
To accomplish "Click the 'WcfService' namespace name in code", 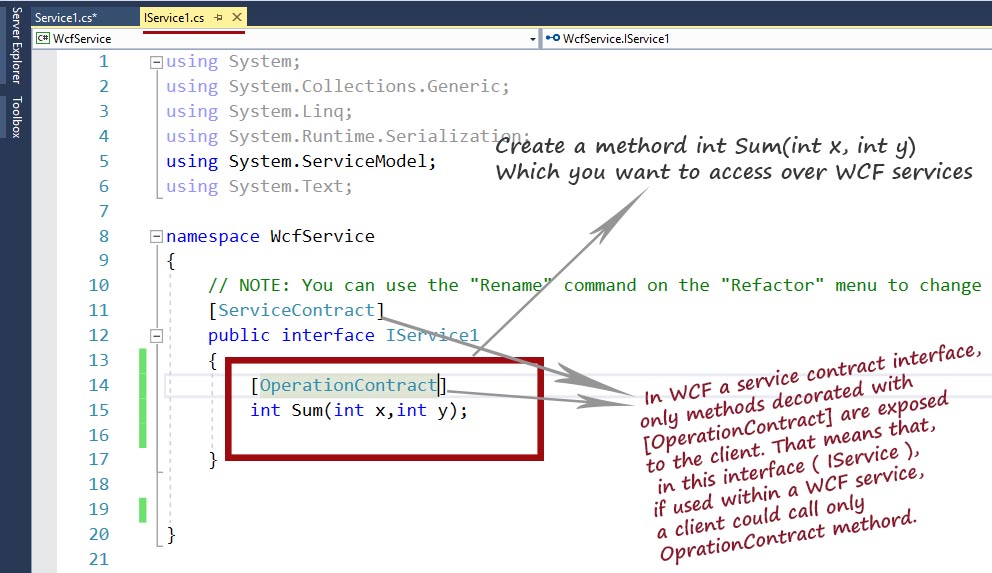I will [322, 237].
